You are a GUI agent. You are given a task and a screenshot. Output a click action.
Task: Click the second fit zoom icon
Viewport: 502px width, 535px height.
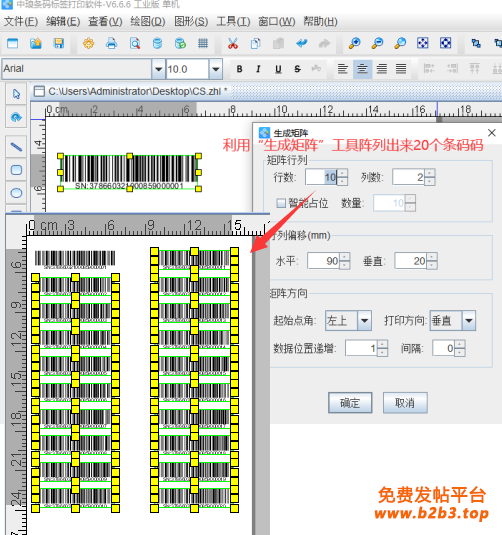[446, 43]
